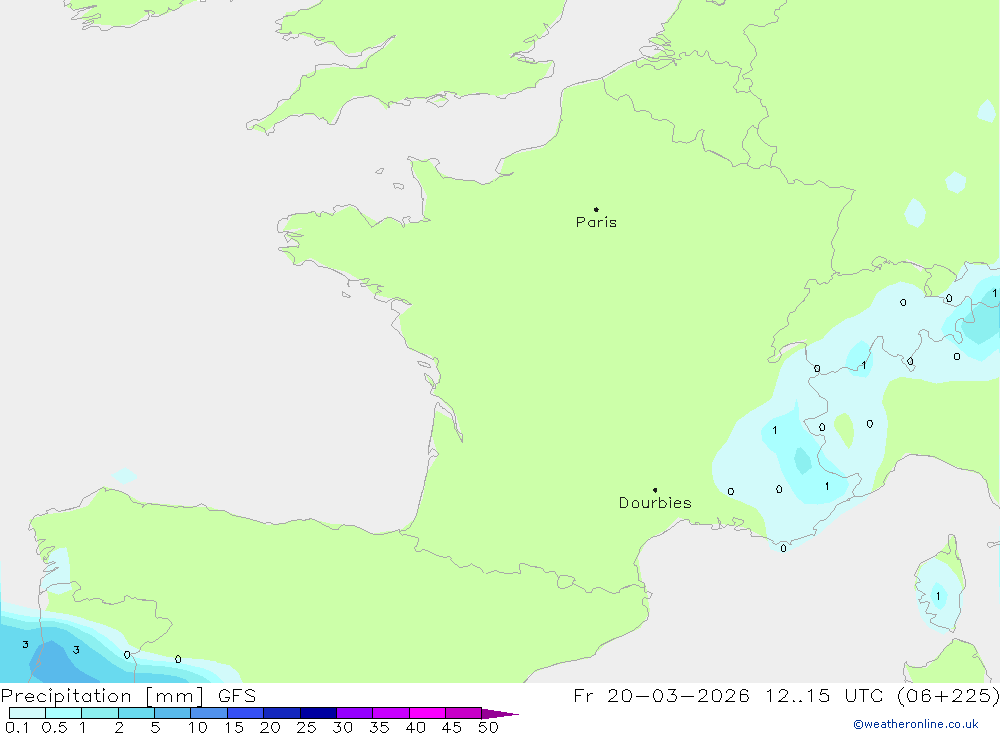This screenshot has width=1000, height=733.
Task: Select the Paris location dot marker
Action: 596,209
